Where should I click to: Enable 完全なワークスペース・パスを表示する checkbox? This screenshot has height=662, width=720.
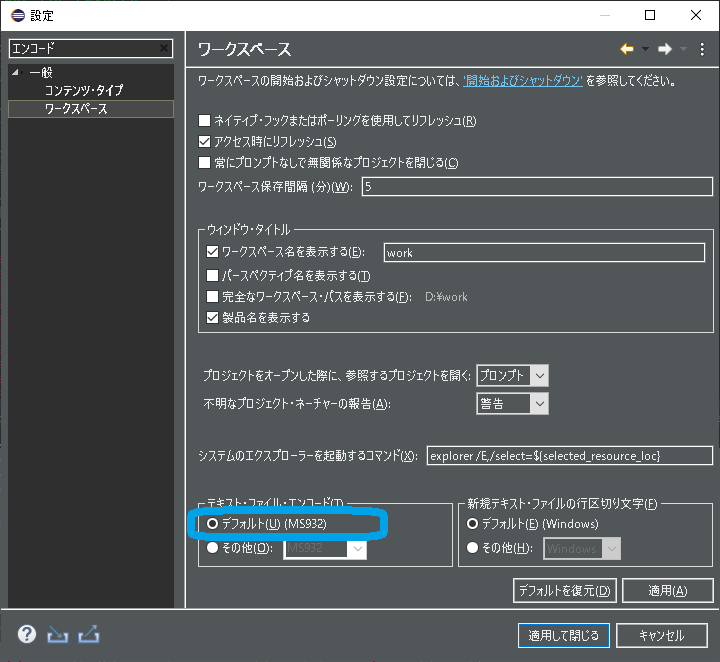(212, 297)
